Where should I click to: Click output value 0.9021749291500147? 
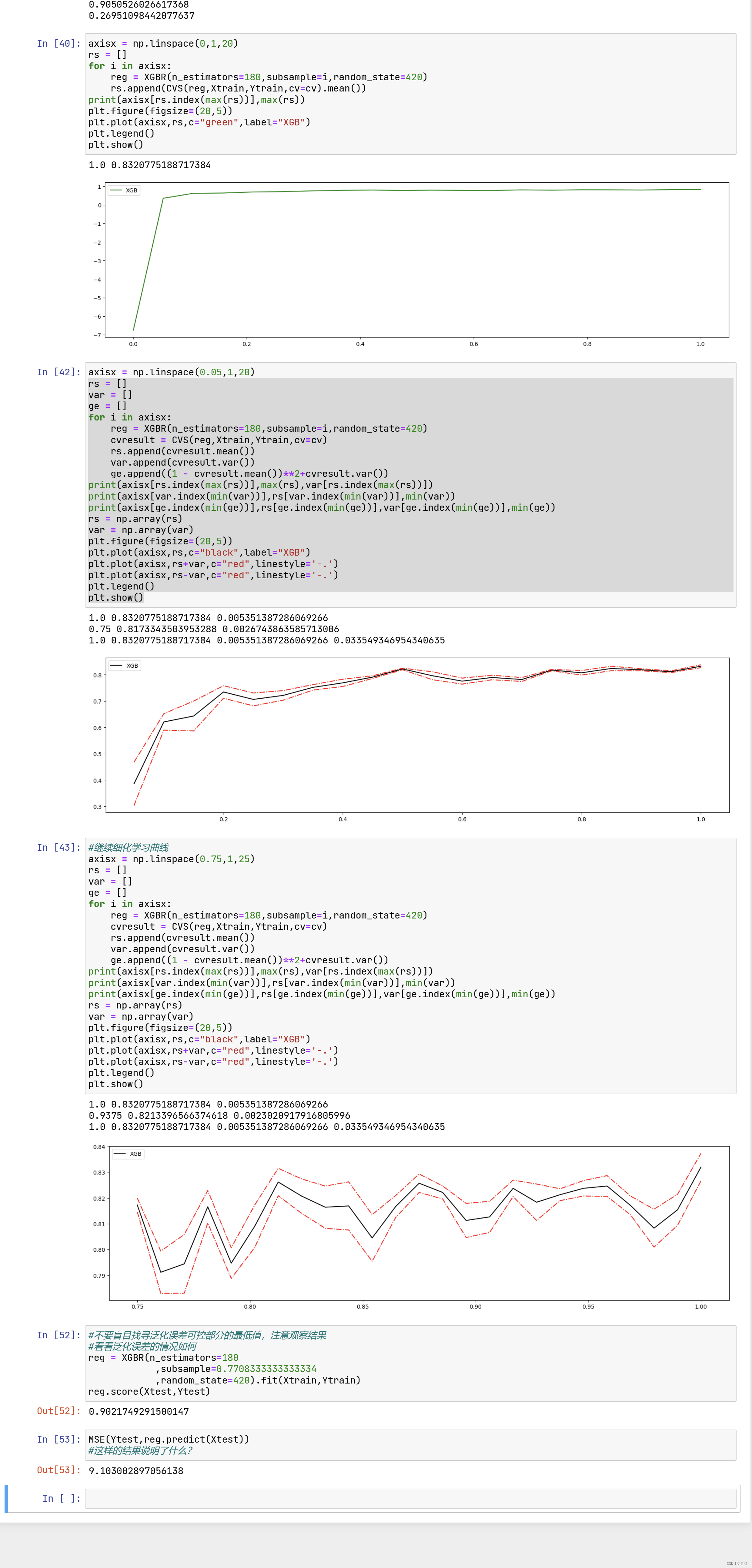pos(138,1412)
